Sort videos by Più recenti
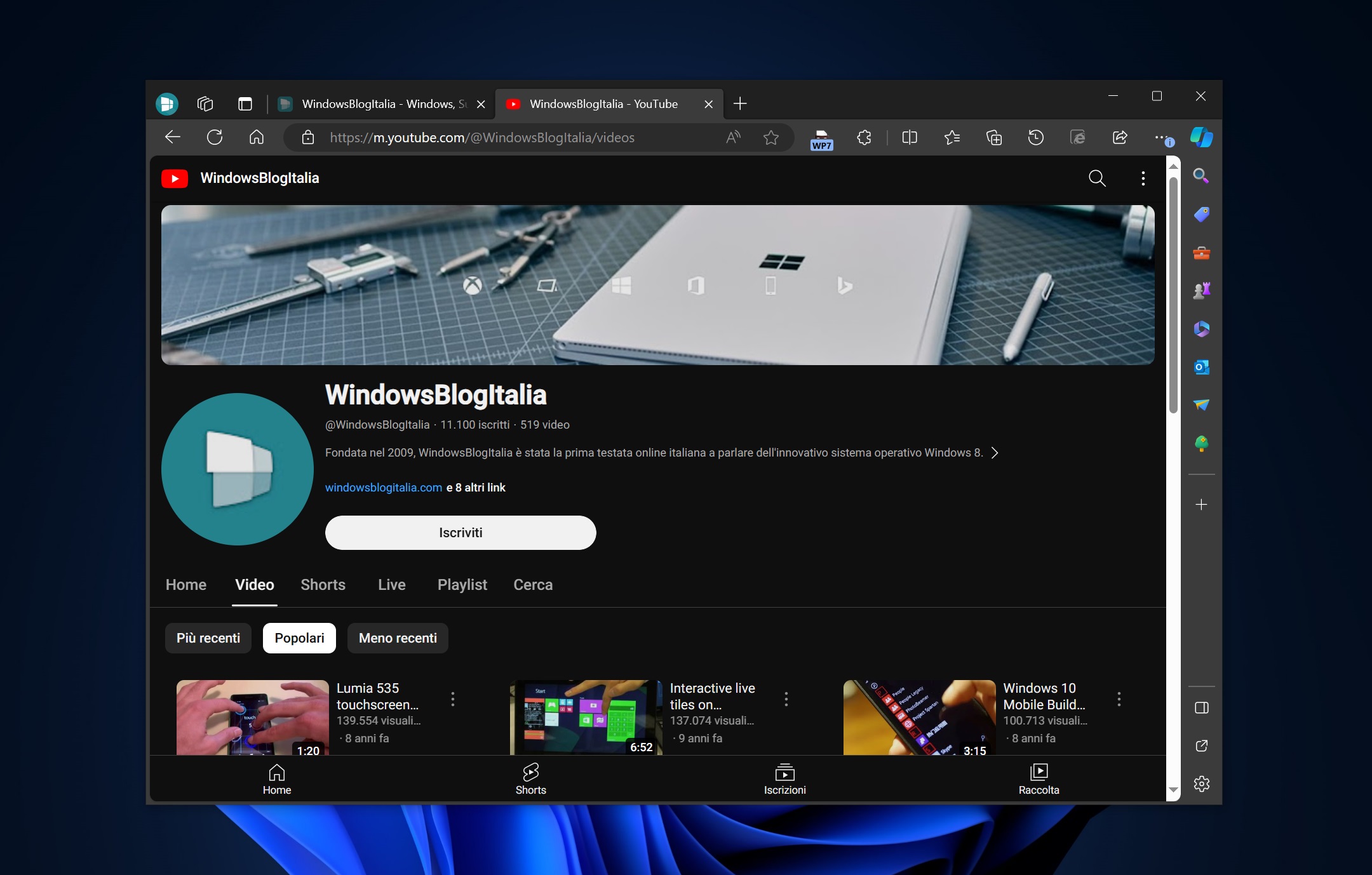The height and width of the screenshot is (875, 1372). [x=208, y=638]
